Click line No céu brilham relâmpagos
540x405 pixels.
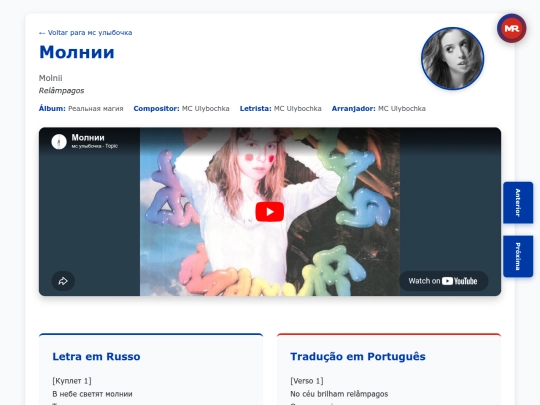click(x=339, y=394)
